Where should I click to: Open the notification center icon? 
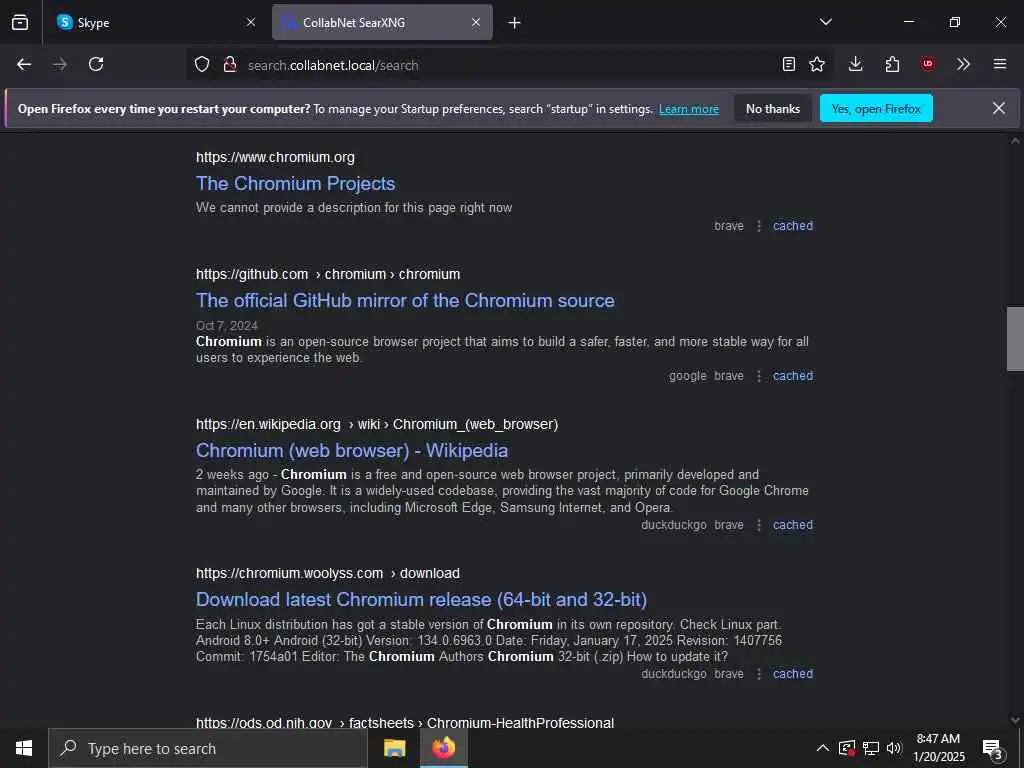pyautogui.click(x=993, y=748)
